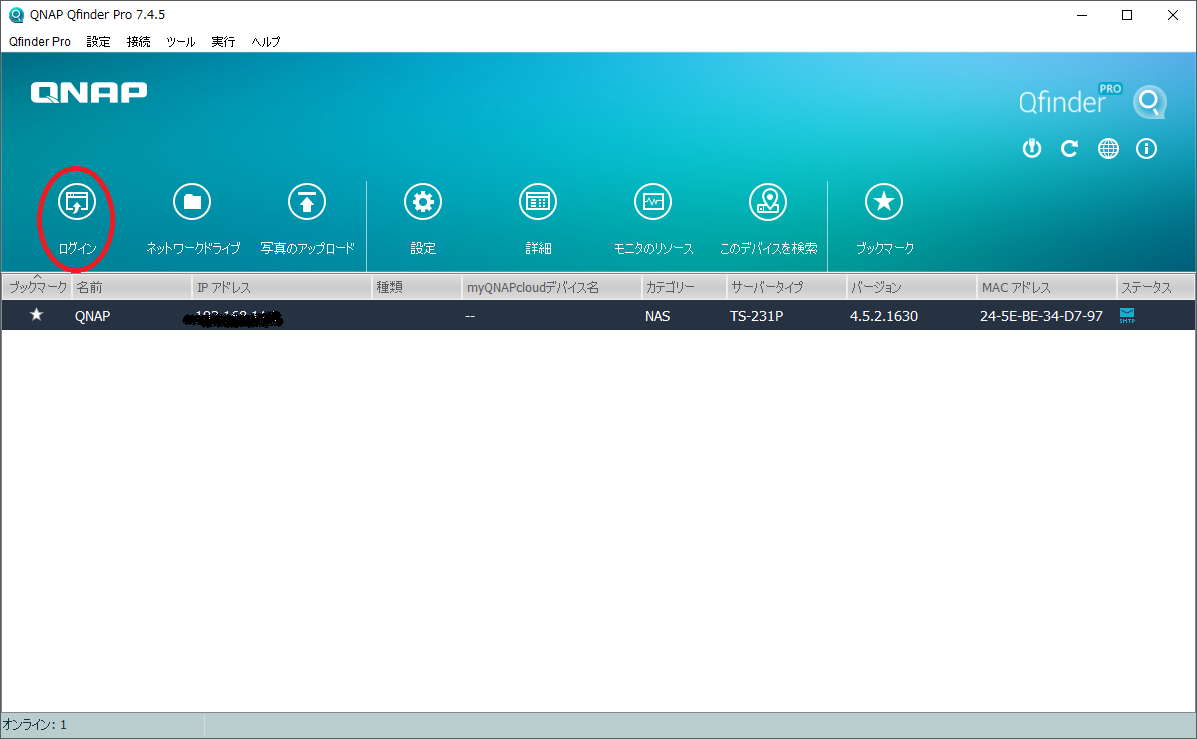Open the ヘルプ menu

[x=266, y=42]
